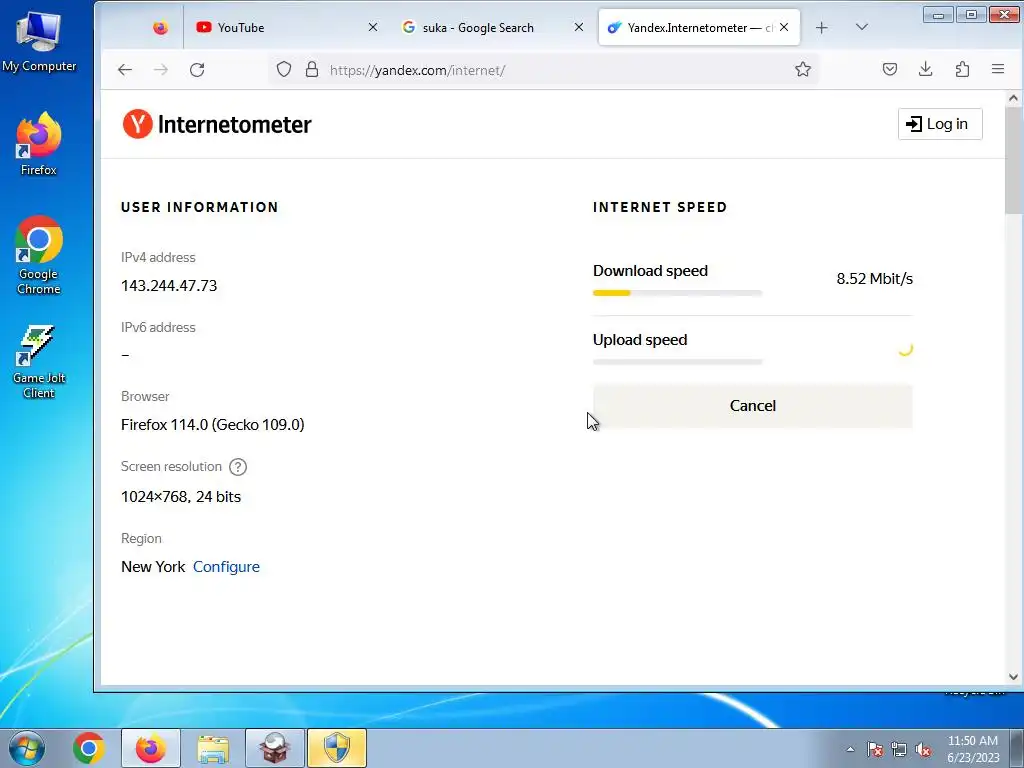The width and height of the screenshot is (1024, 768).
Task: Bookmark this page with the star
Action: [x=803, y=70]
